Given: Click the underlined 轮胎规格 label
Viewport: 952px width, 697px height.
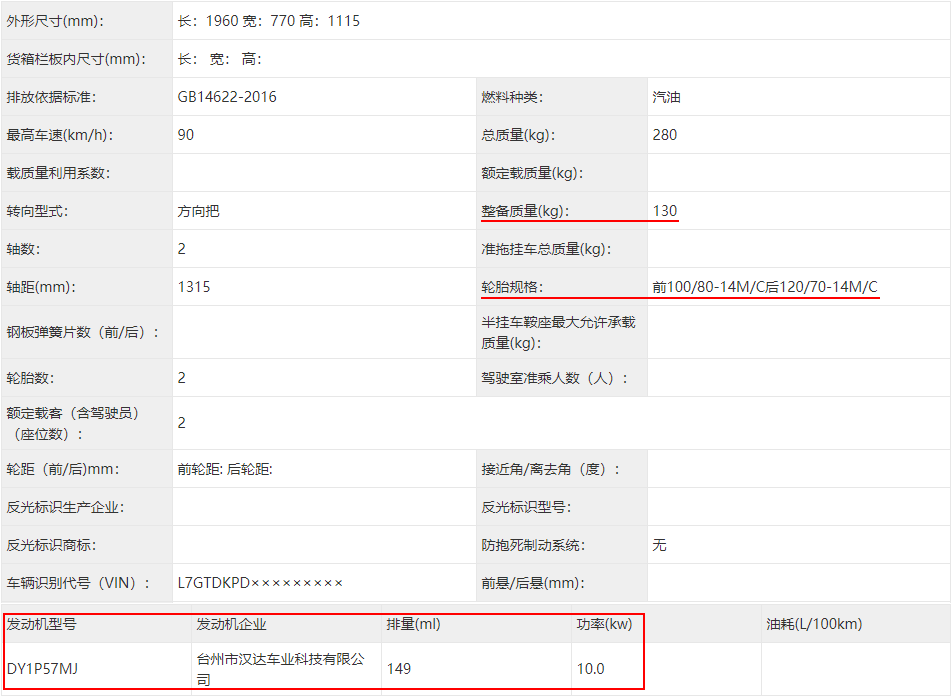Looking at the screenshot, I should click(x=511, y=287).
